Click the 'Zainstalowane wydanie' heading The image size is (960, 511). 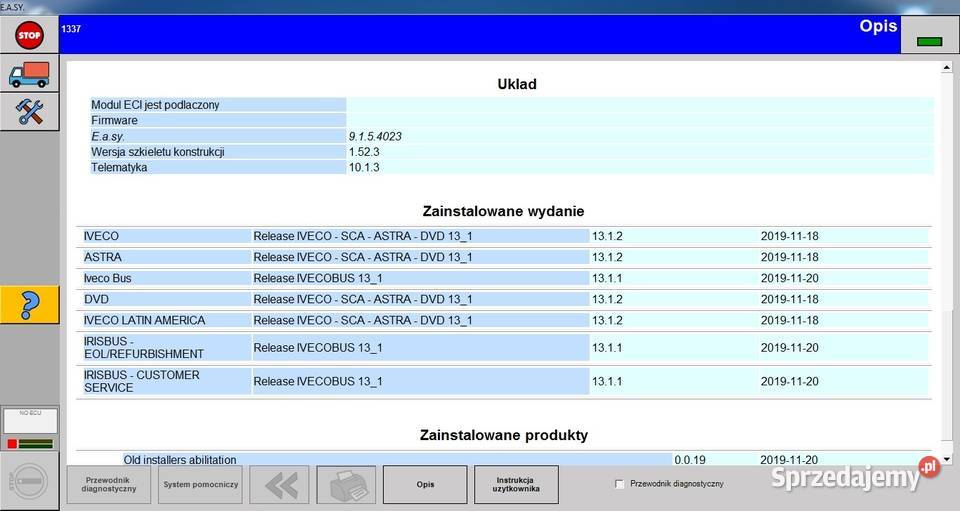pyautogui.click(x=503, y=211)
